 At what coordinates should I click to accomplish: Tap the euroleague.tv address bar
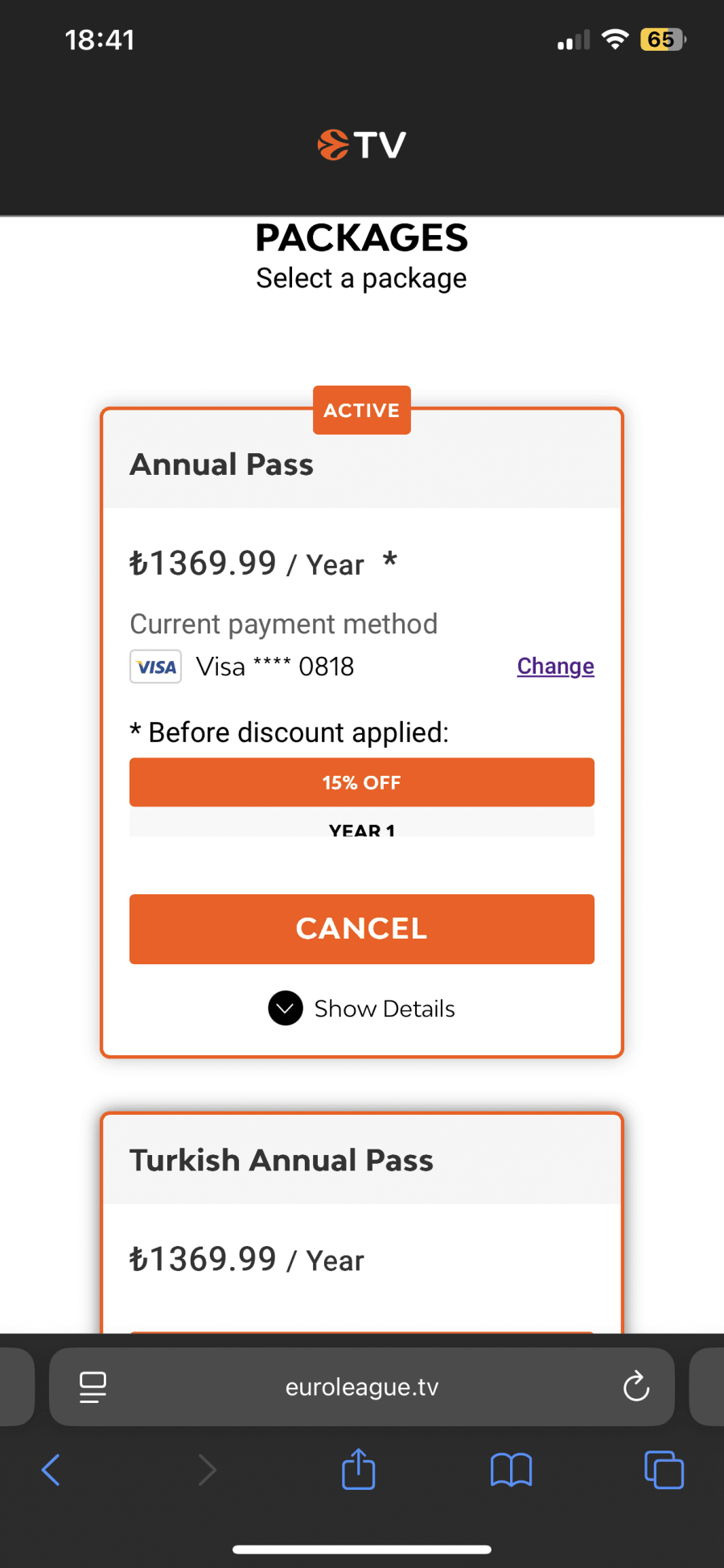pyautogui.click(x=362, y=1387)
